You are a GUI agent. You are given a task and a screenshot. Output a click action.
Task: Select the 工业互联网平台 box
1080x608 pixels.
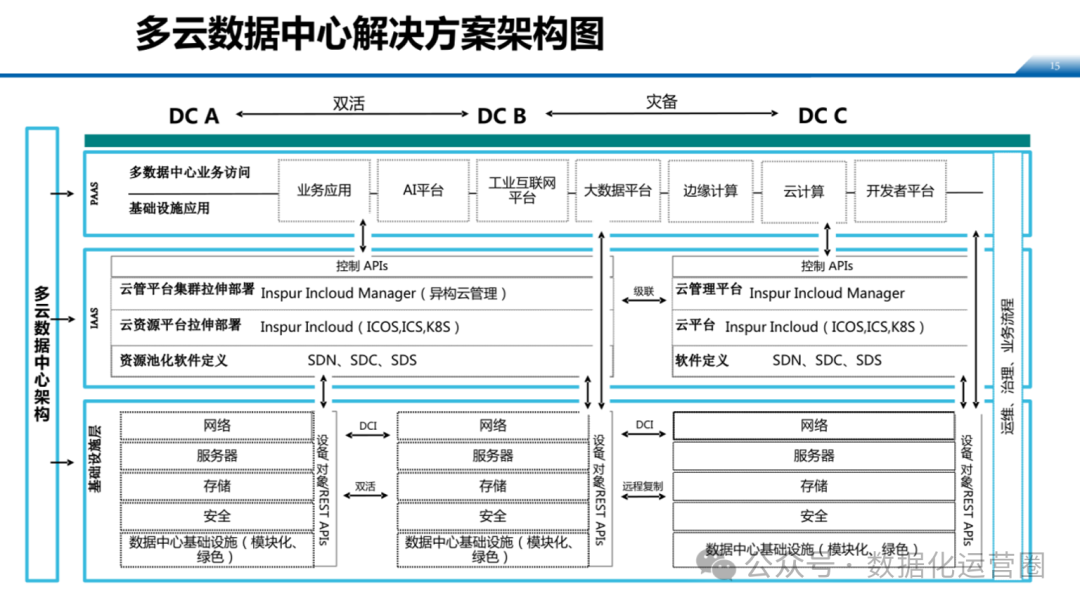(522, 191)
